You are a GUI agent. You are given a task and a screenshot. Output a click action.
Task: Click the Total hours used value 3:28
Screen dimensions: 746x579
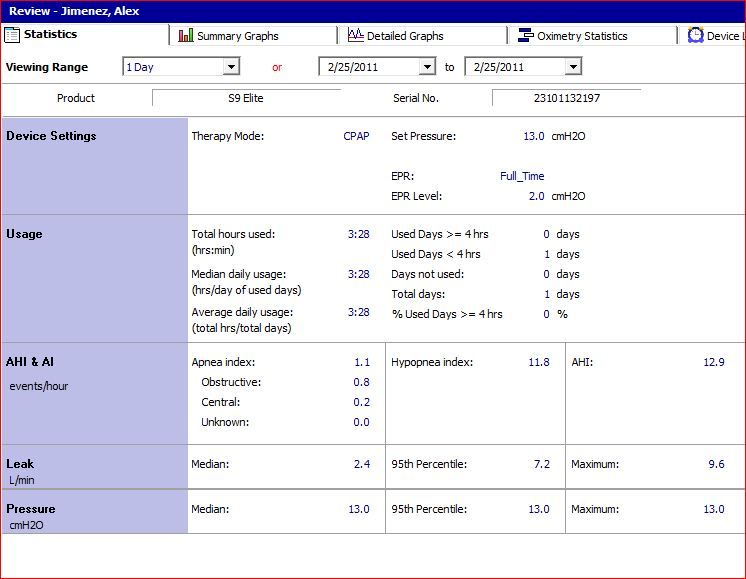tap(359, 234)
